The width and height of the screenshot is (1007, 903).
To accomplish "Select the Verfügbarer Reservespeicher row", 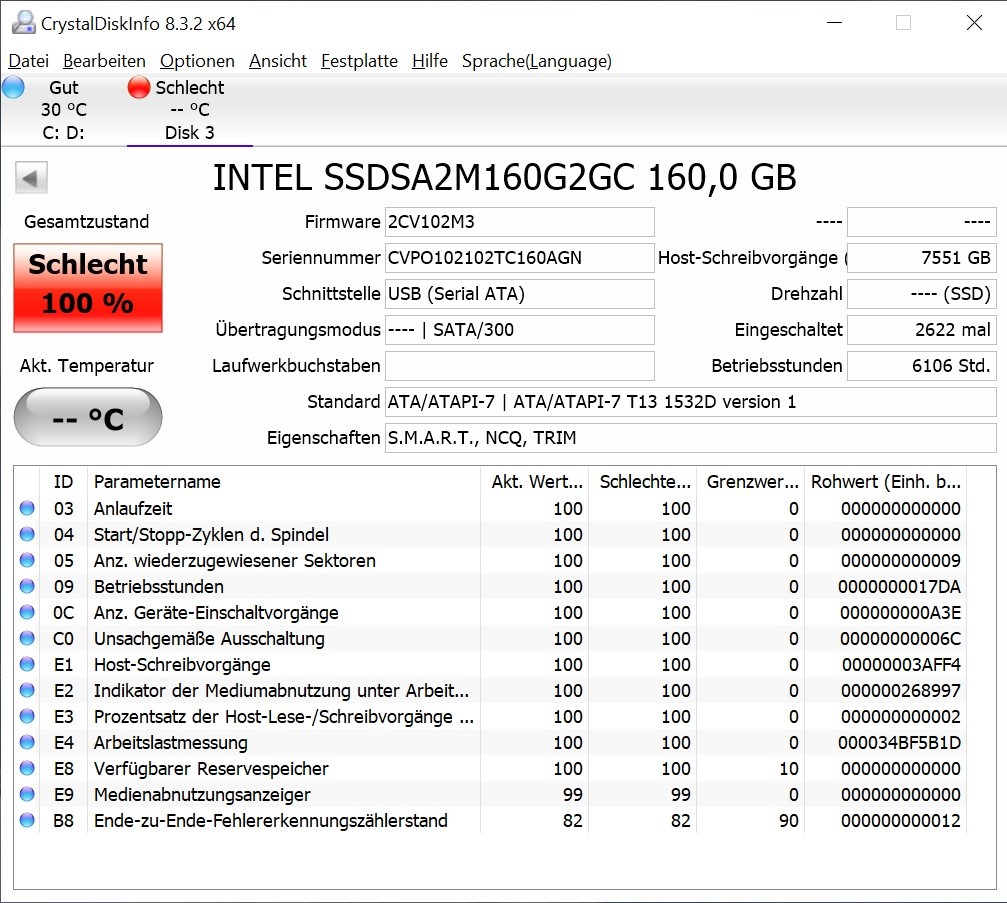I will coord(280,769).
